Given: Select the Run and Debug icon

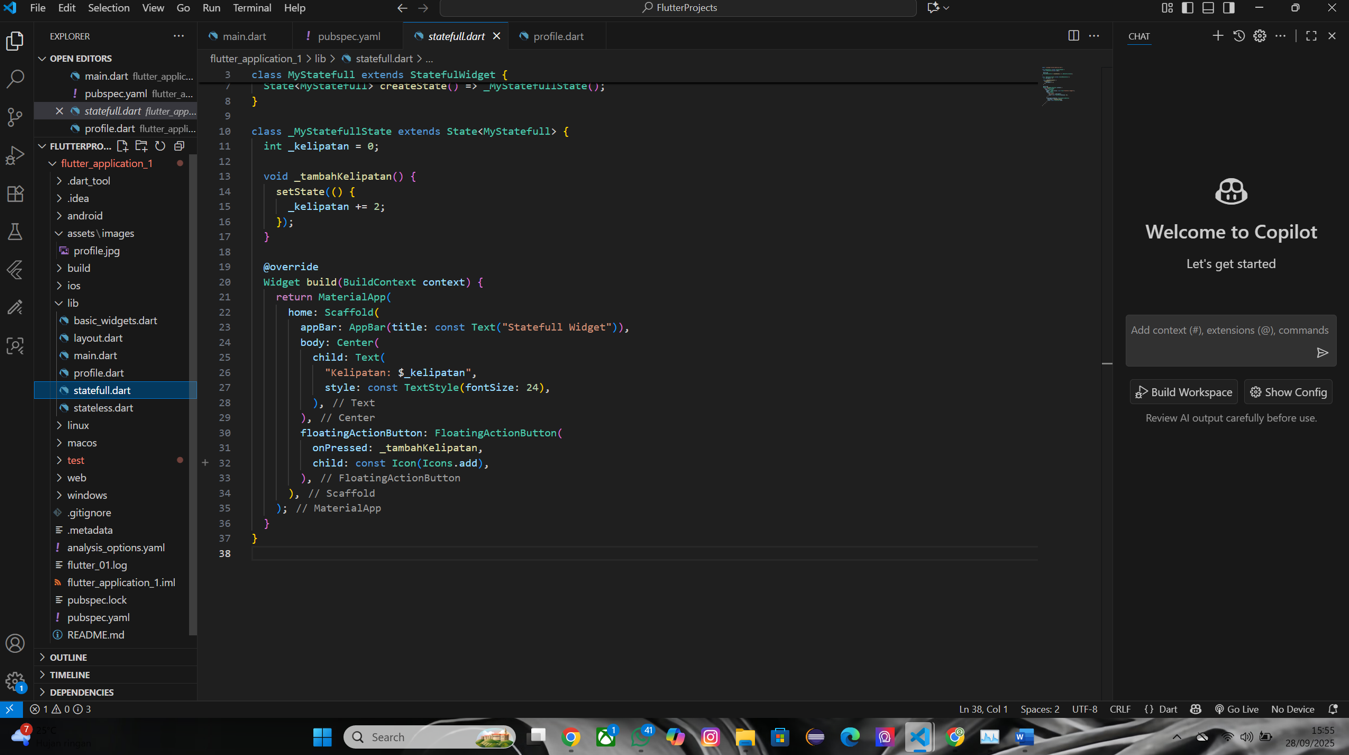Looking at the screenshot, I should [15, 155].
